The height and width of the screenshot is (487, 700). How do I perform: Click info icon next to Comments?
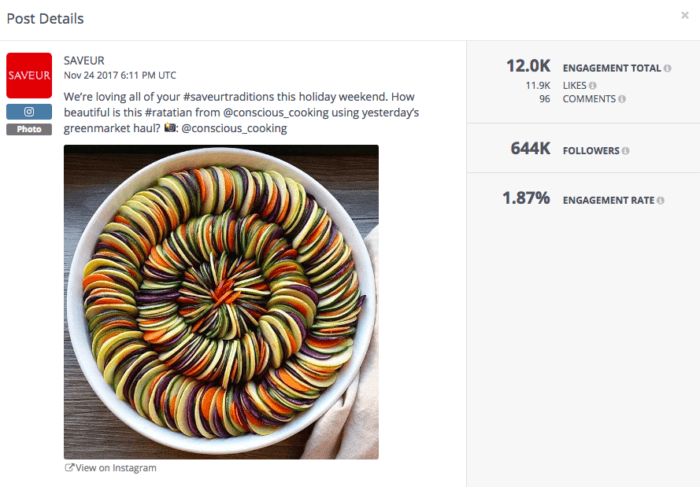[x=622, y=99]
